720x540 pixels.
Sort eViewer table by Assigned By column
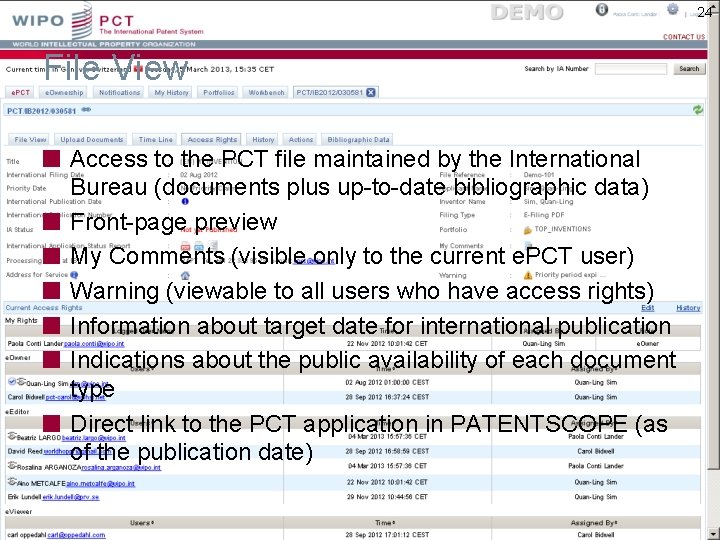(594, 523)
